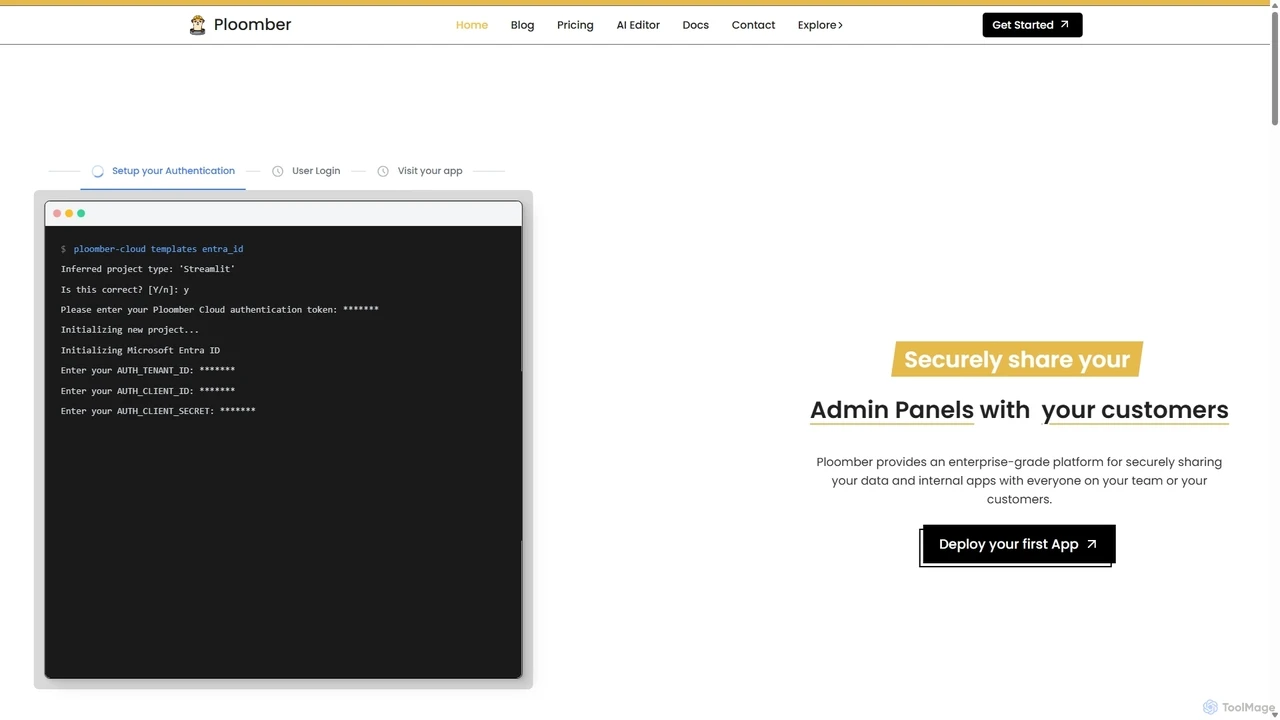This screenshot has height=720, width=1280.
Task: Click the AUTH_CLIENT_SECRET prompt line
Action: coord(158,411)
